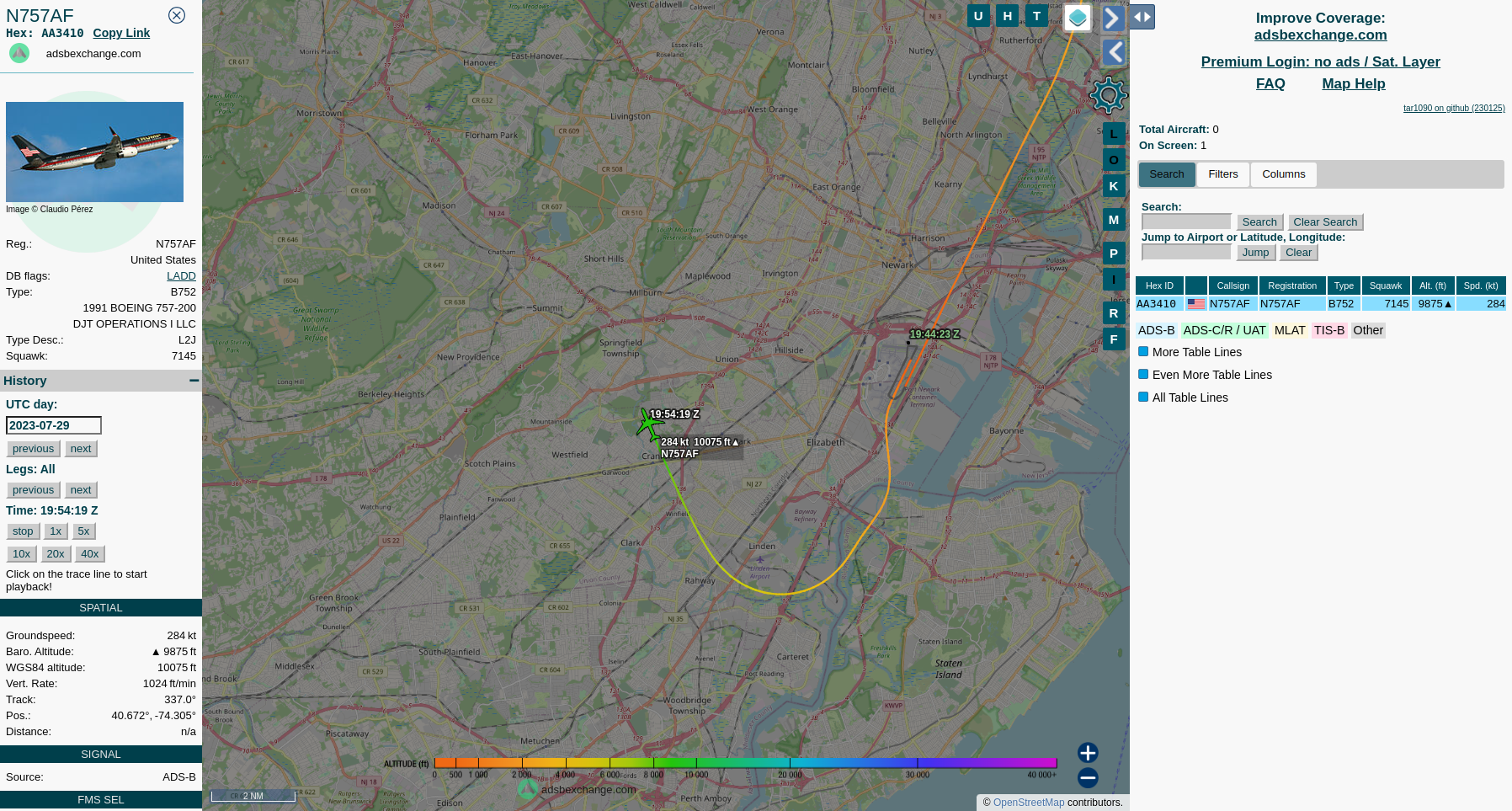The width and height of the screenshot is (1512, 811).
Task: Click the Jump to Airport input field
Action: pyautogui.click(x=1186, y=252)
